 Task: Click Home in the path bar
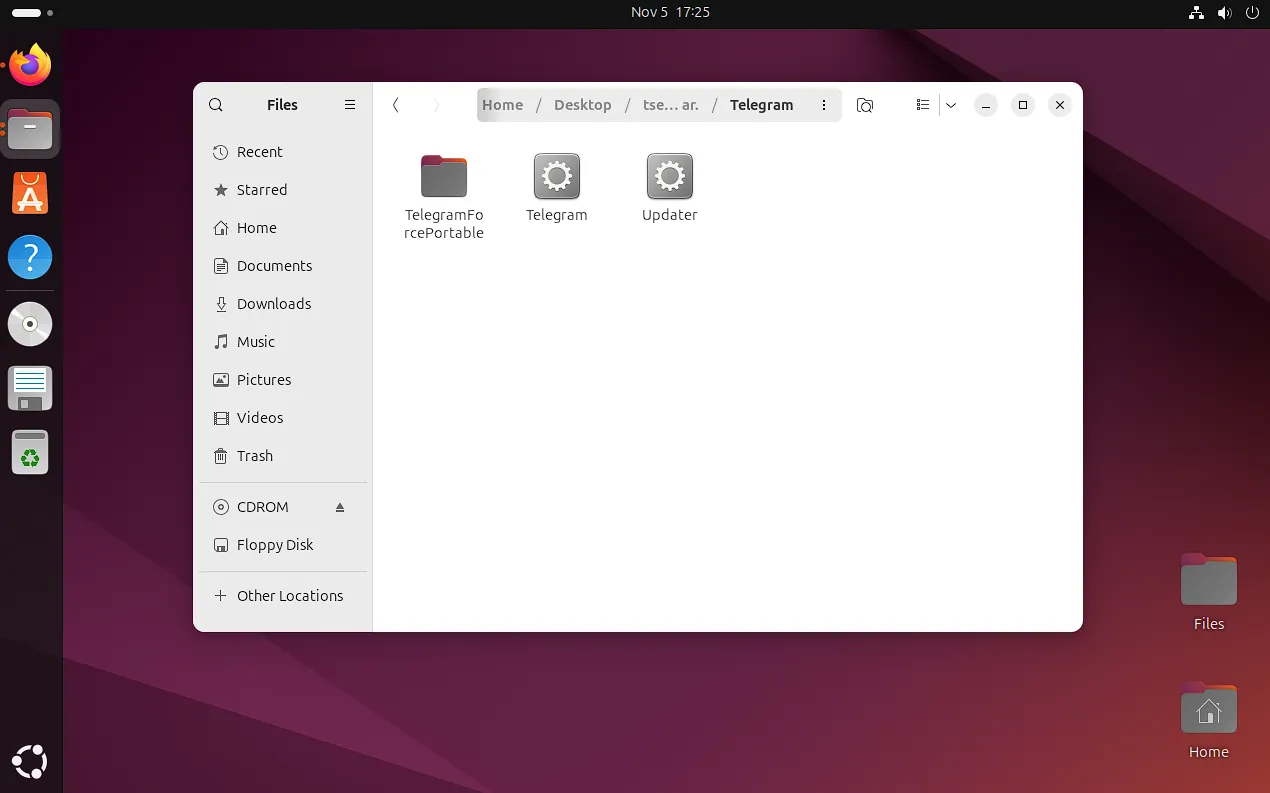coord(502,105)
